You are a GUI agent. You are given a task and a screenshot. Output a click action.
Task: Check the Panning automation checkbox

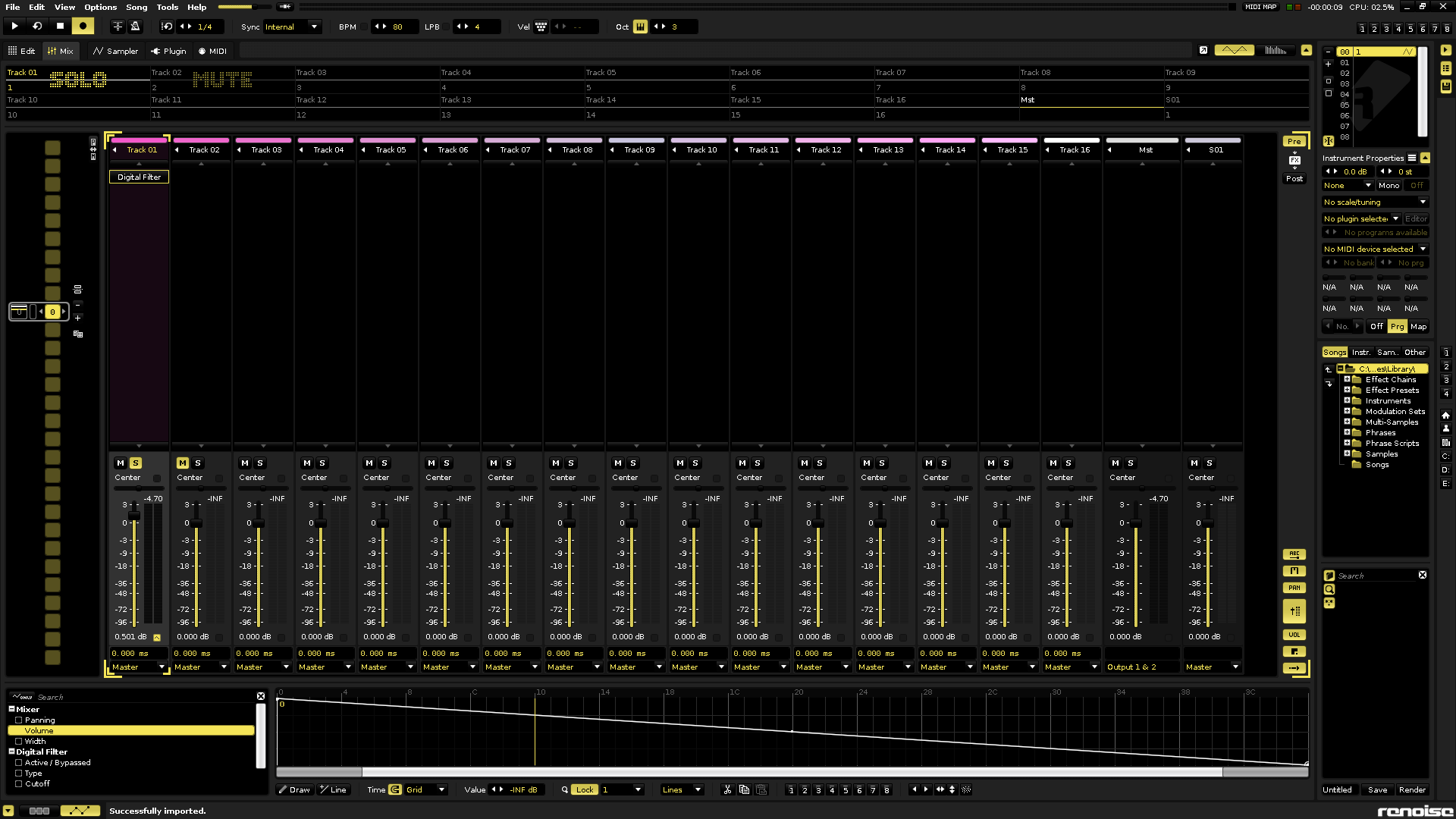click(19, 720)
